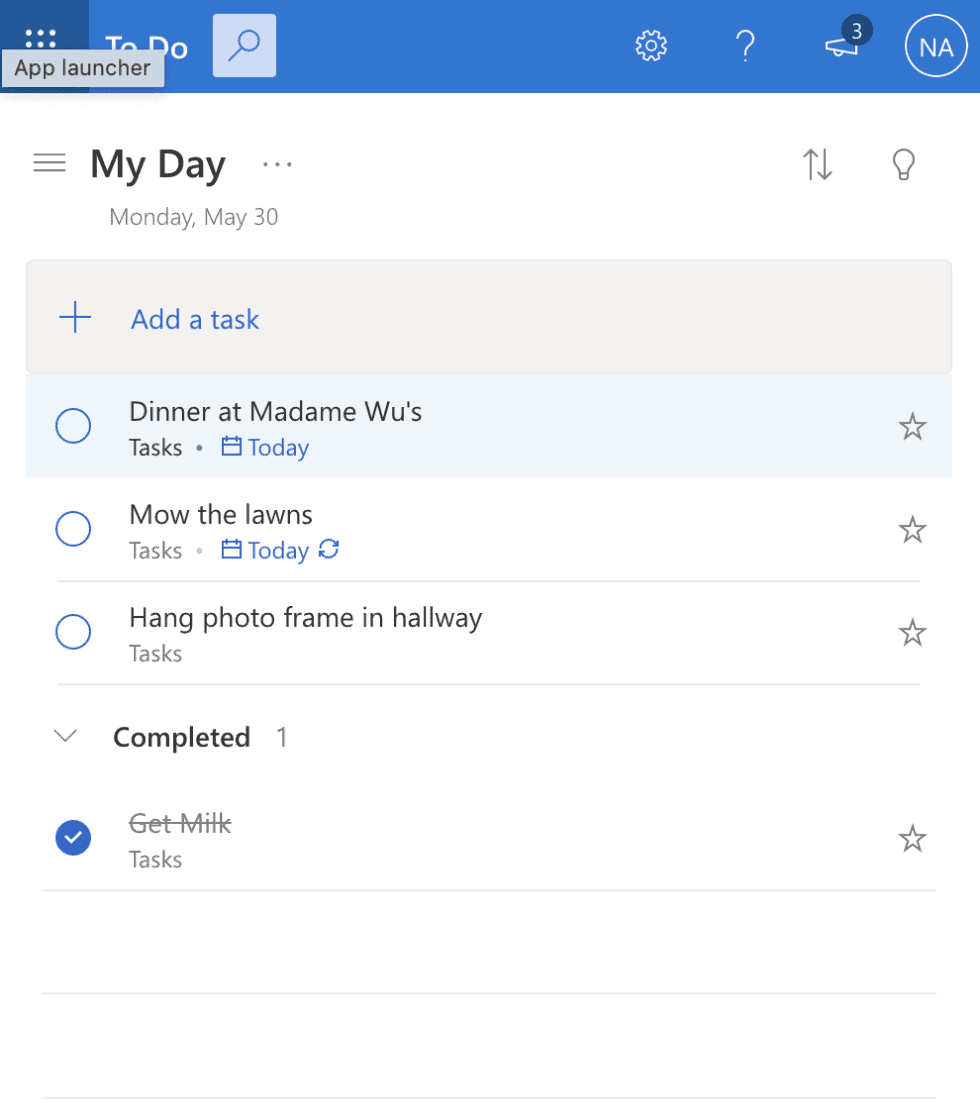Open Hang photo frame in hallway task
This screenshot has width=980, height=1119.
click(489, 632)
